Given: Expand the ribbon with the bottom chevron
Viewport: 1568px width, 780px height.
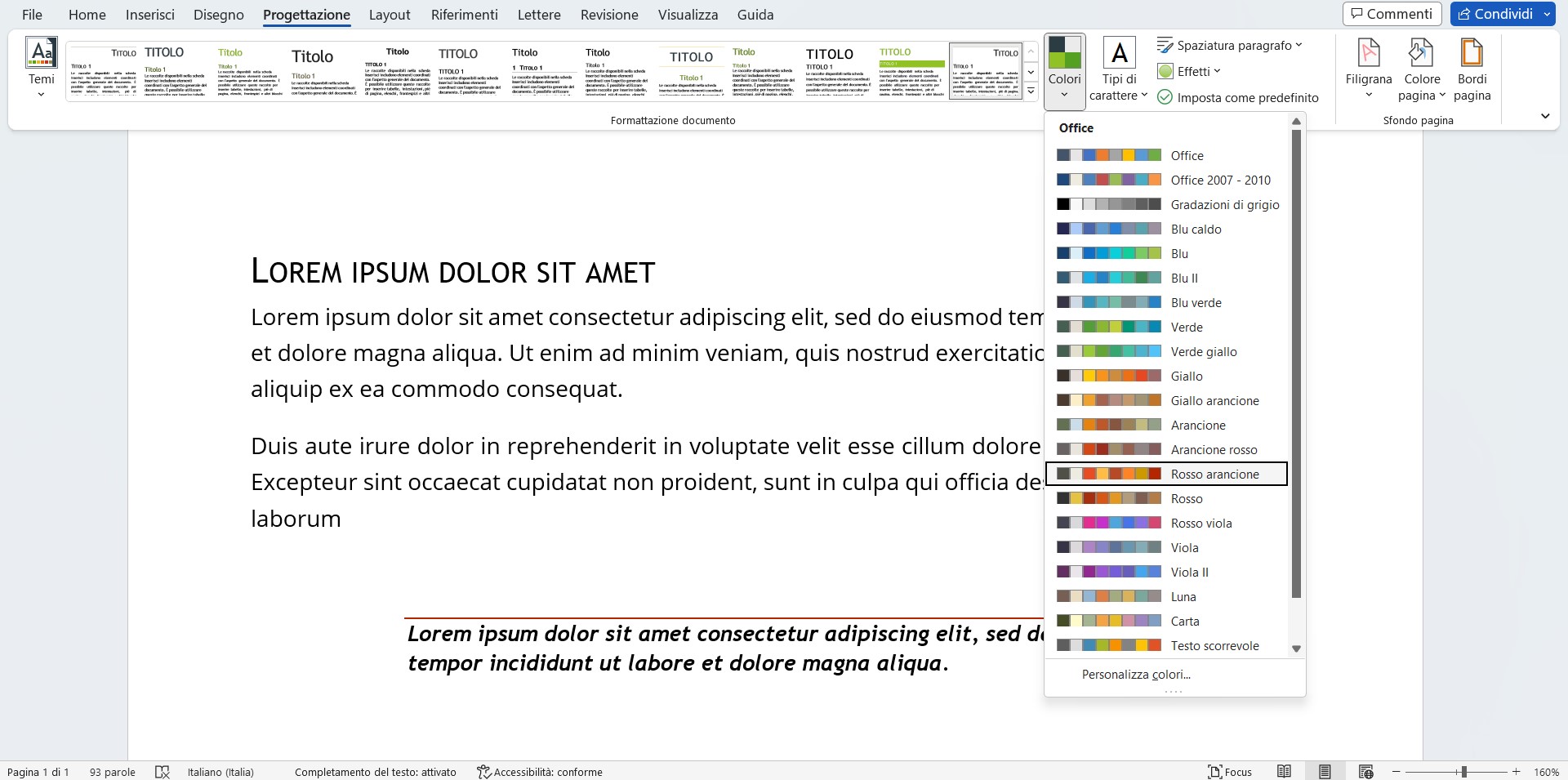Looking at the screenshot, I should [x=1545, y=115].
